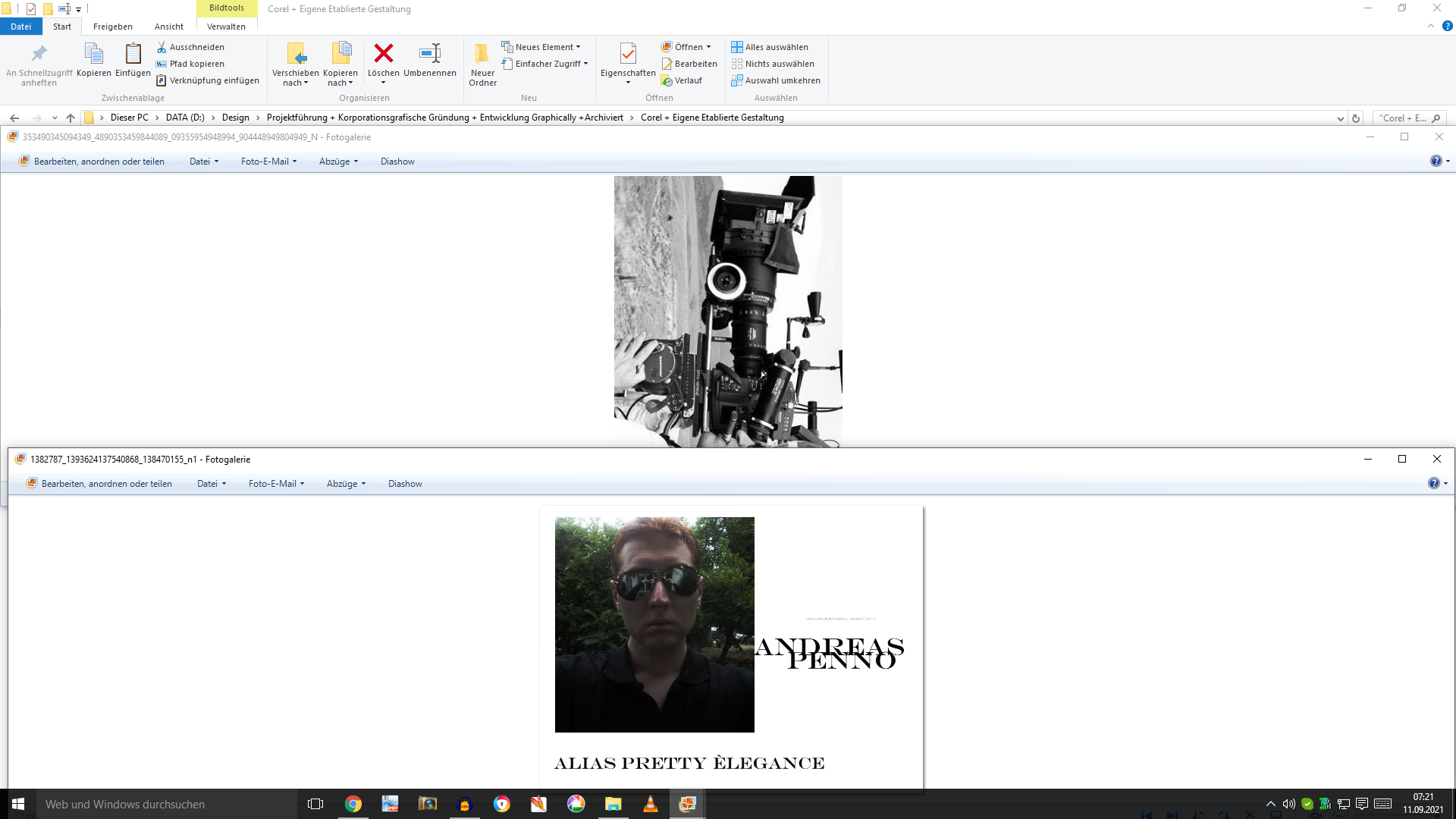Image resolution: width=1456 pixels, height=819 pixels.
Task: Click the Einfügen paste icon
Action: click(133, 60)
